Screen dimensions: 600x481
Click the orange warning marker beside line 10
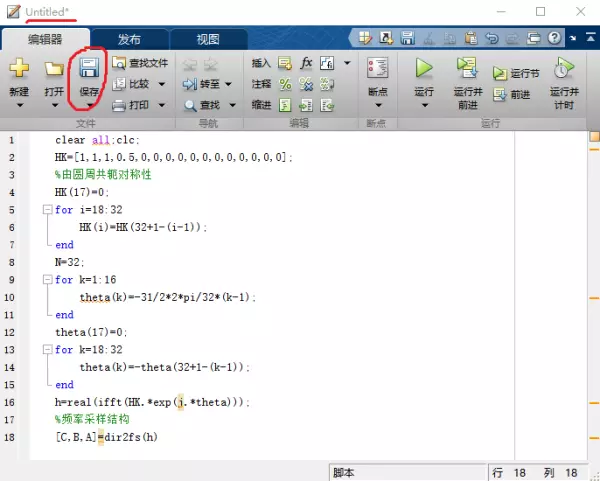click(x=594, y=298)
